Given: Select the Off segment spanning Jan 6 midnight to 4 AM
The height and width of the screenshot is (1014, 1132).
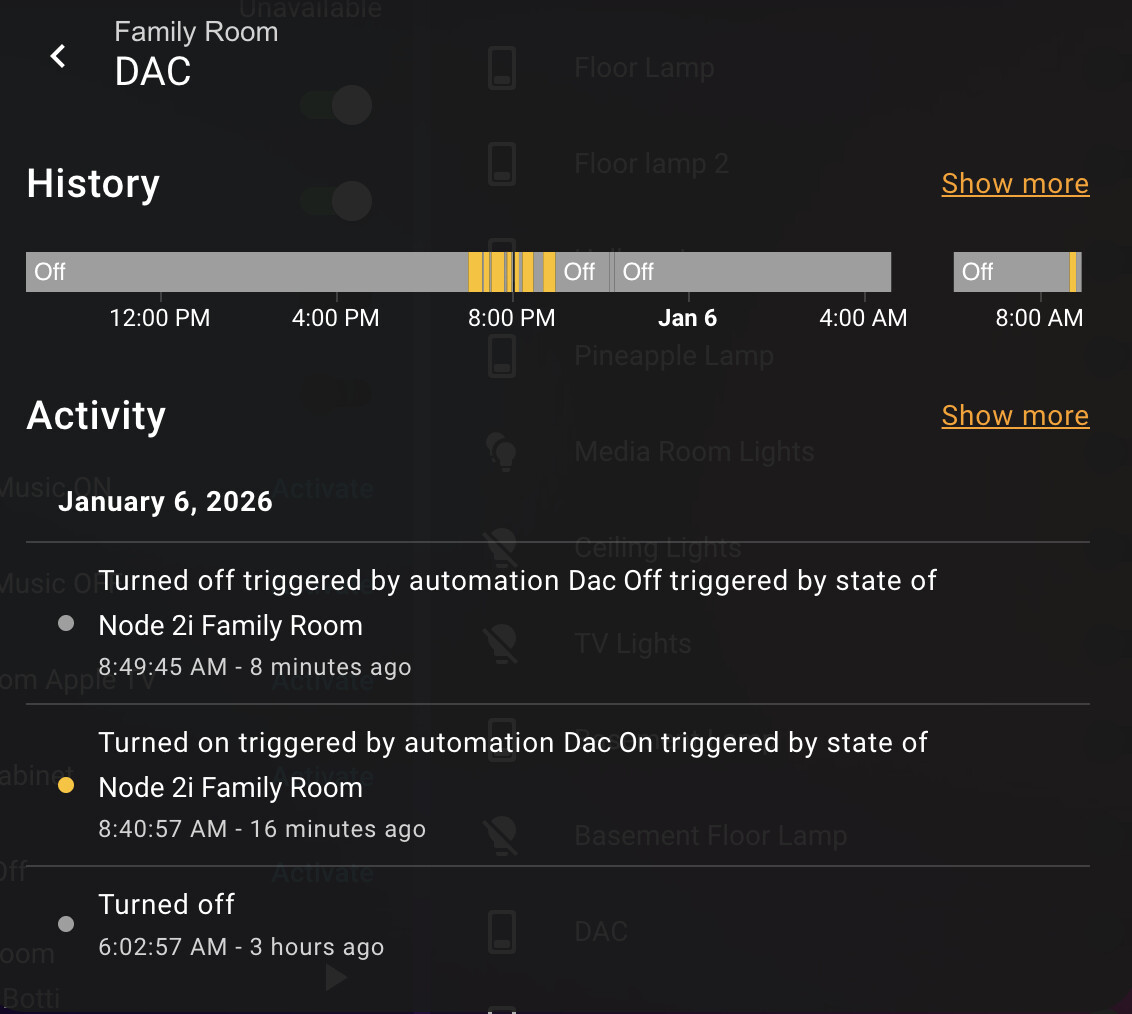Looking at the screenshot, I should coord(752,272).
